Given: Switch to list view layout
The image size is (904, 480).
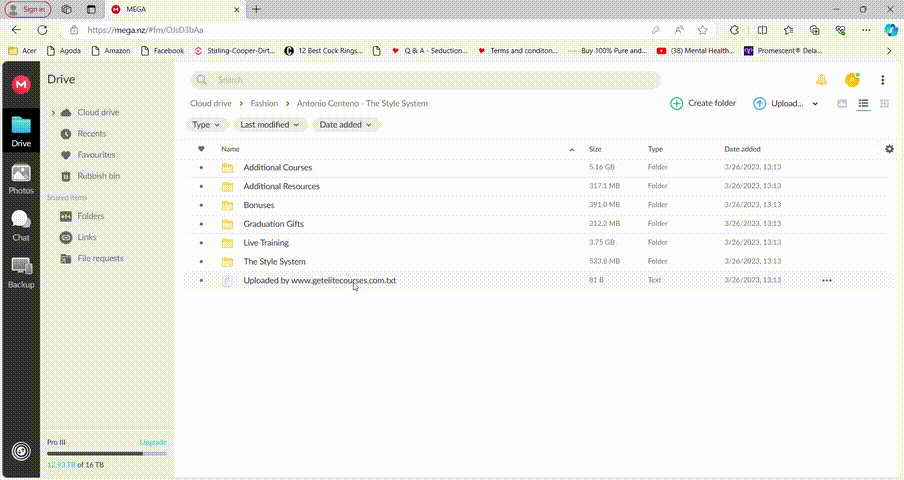Looking at the screenshot, I should click(864, 103).
